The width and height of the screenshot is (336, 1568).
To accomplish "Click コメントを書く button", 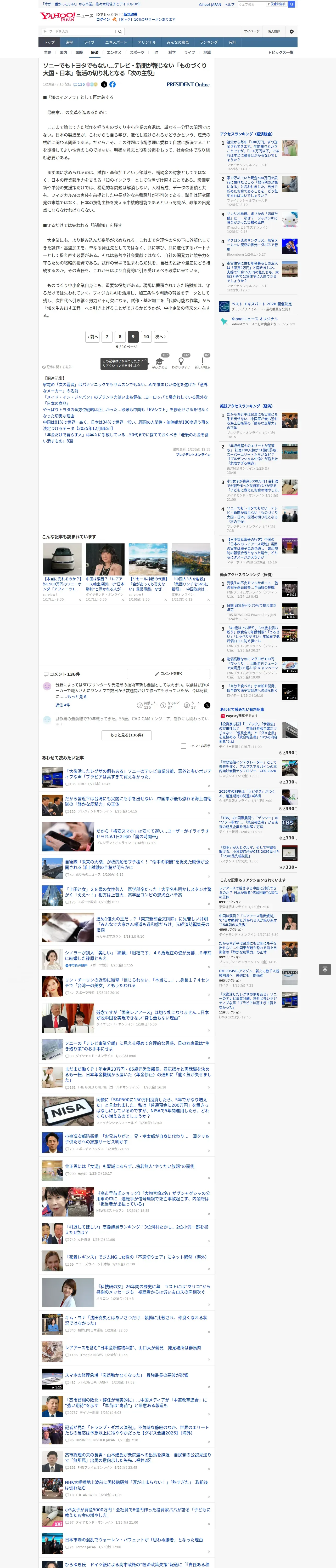I will click(168, 674).
